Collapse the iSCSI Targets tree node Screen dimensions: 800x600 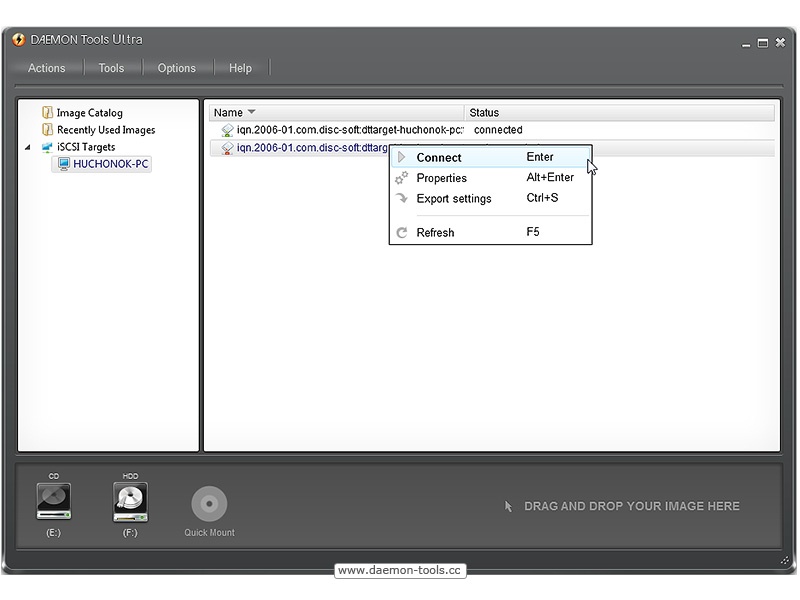point(28,147)
